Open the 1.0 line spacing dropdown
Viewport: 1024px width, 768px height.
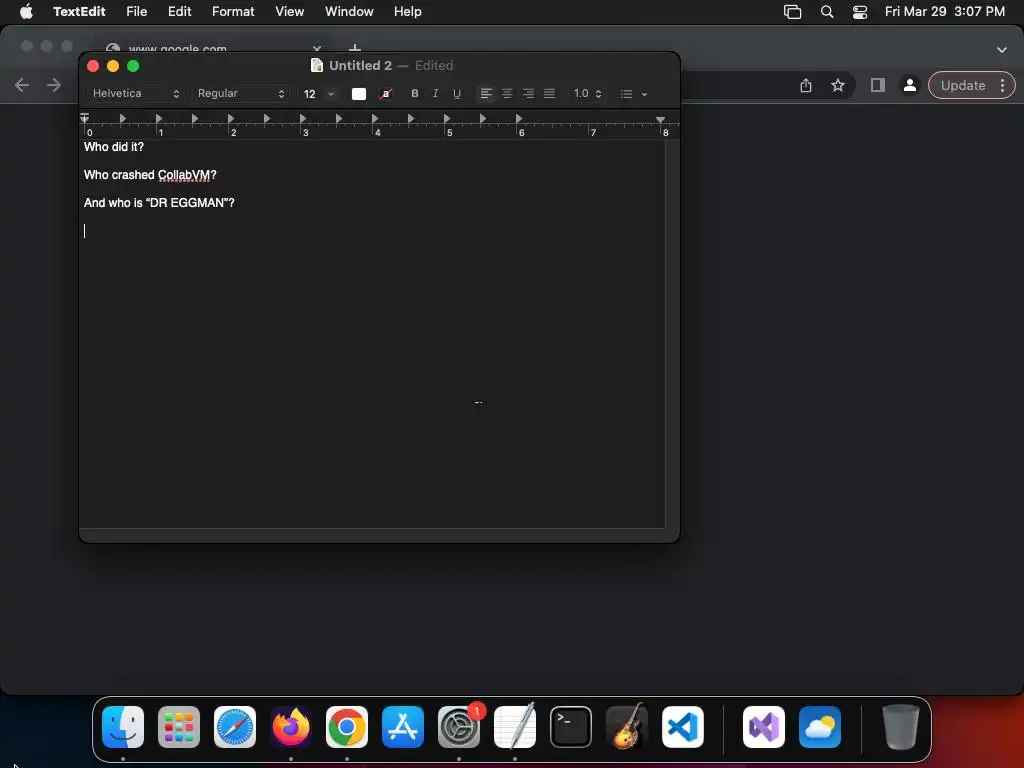(x=586, y=93)
